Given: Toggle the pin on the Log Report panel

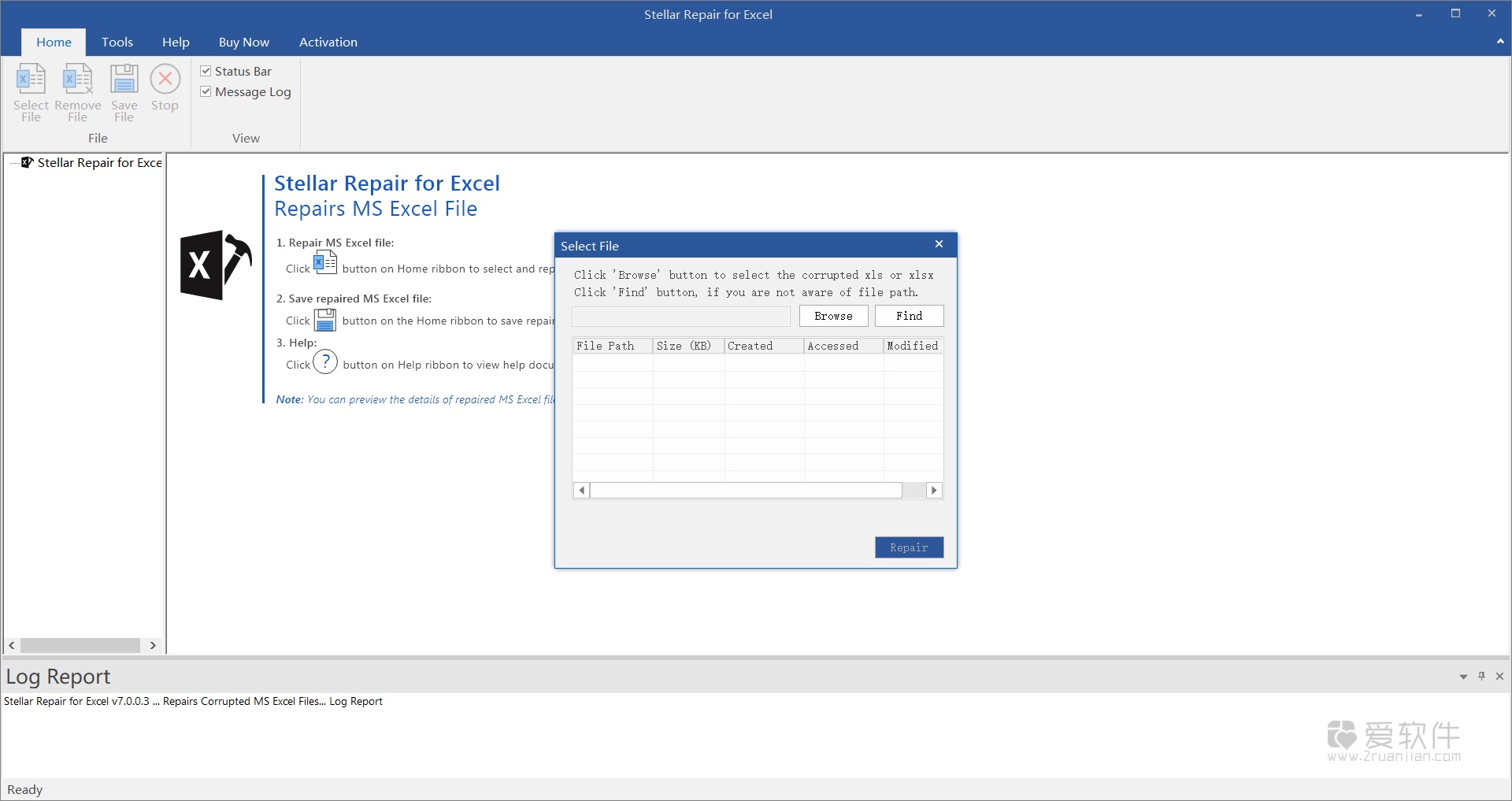Looking at the screenshot, I should [x=1481, y=676].
